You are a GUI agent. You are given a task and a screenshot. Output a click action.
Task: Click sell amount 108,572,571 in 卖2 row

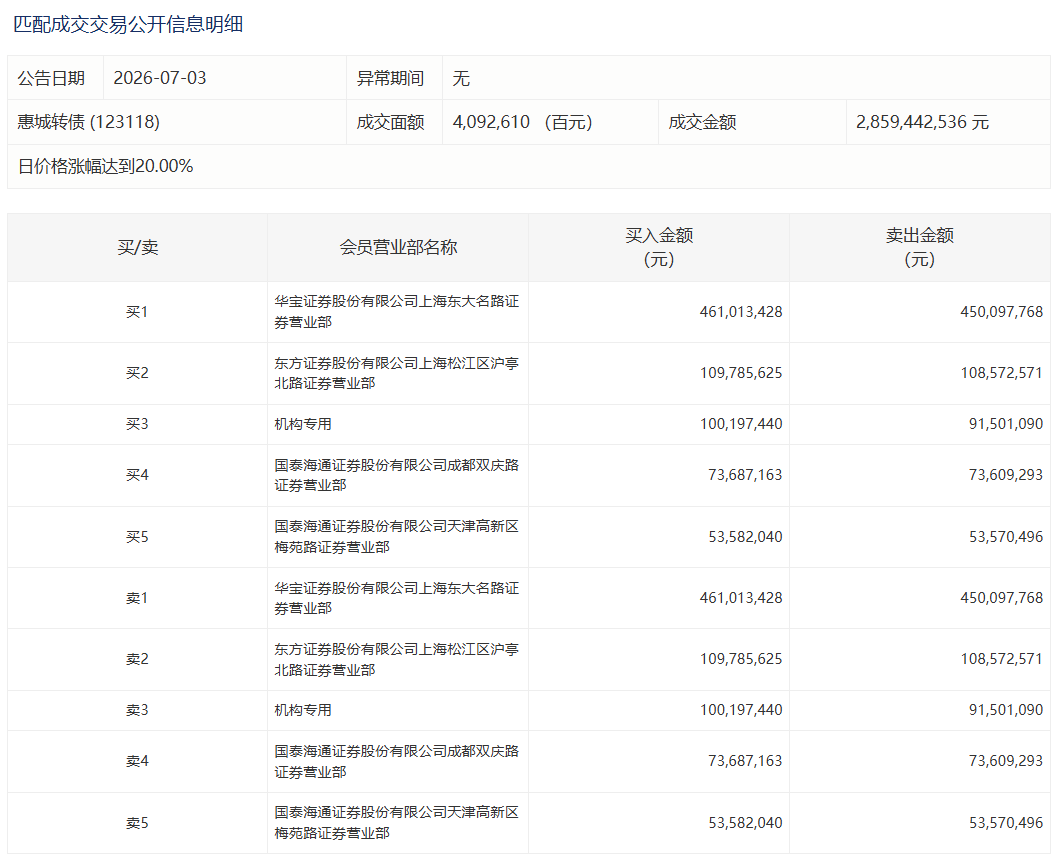point(1001,660)
